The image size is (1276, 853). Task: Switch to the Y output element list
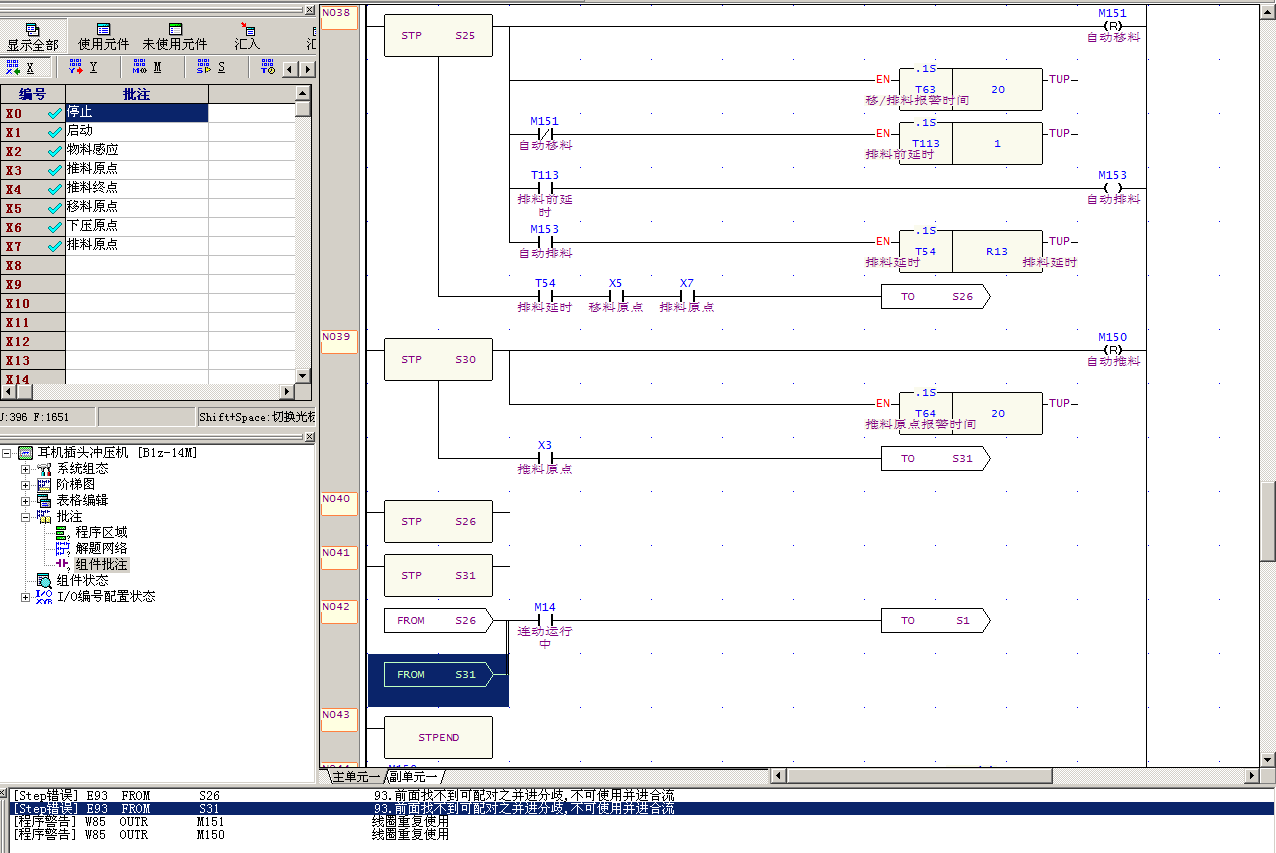pyautogui.click(x=82, y=68)
